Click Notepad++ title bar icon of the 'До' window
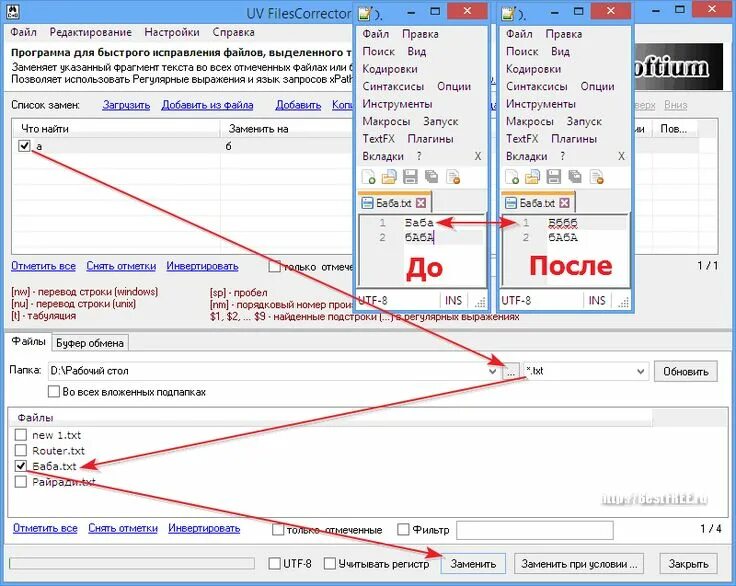 click(x=364, y=13)
